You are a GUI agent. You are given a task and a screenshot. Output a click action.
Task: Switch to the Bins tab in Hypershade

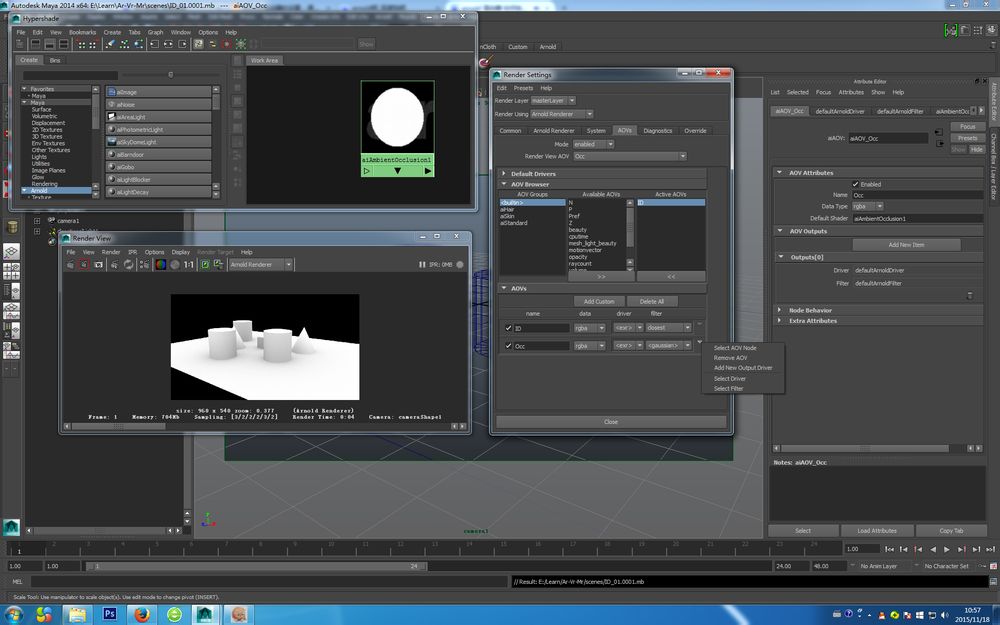click(55, 60)
